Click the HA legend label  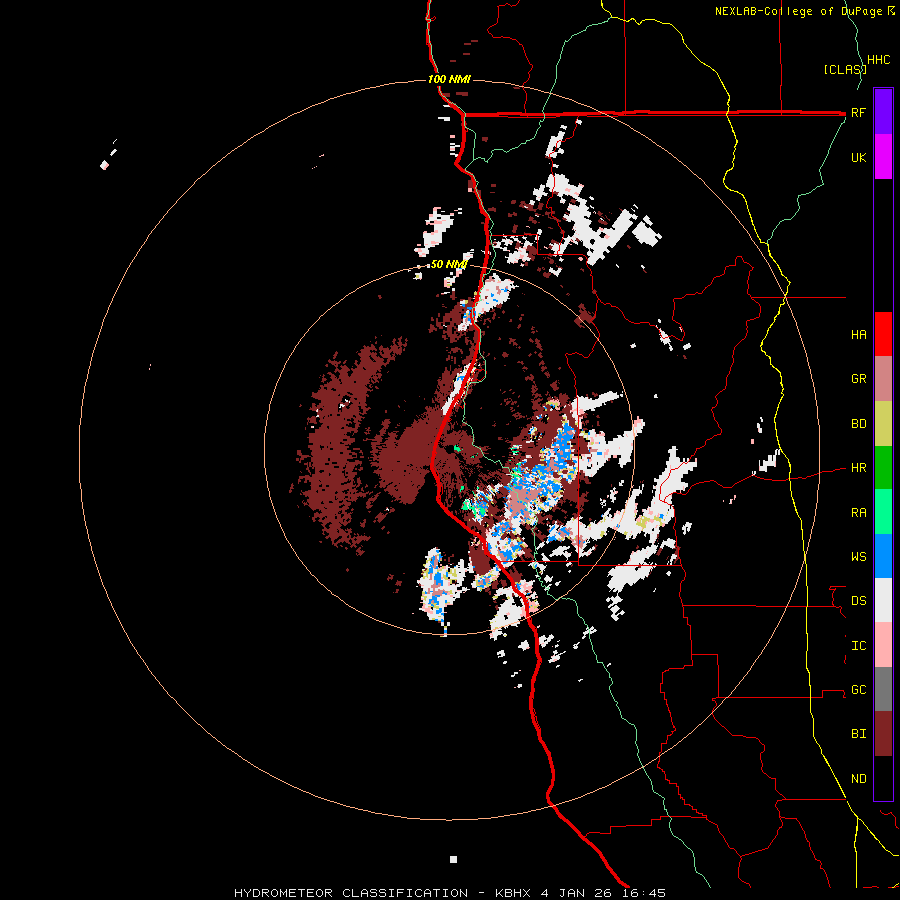(858, 335)
